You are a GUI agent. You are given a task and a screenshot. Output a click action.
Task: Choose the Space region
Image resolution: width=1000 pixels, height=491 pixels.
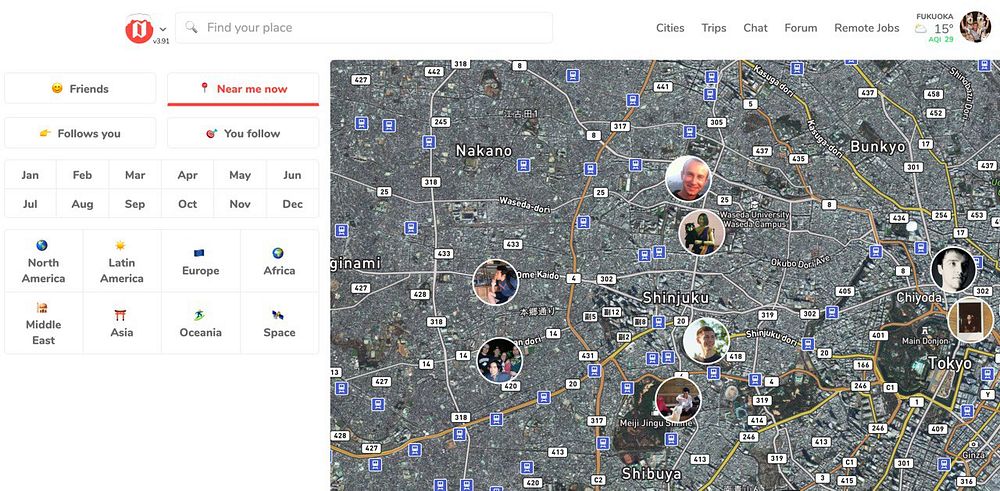[x=279, y=323]
